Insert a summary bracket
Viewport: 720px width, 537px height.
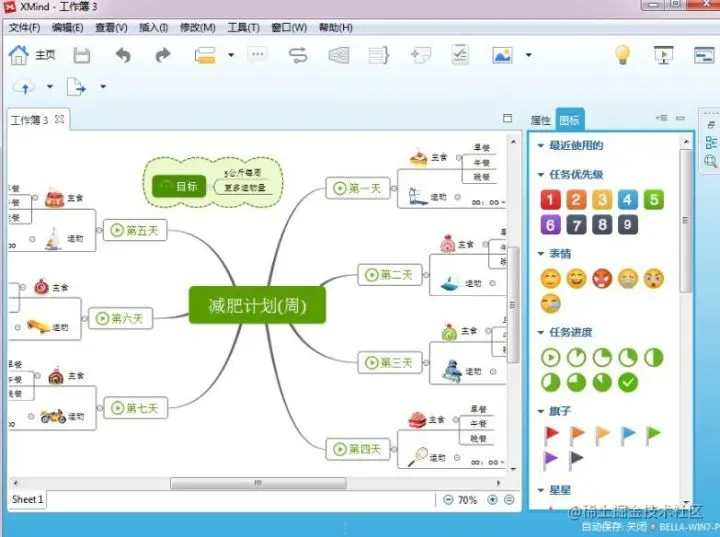point(379,56)
